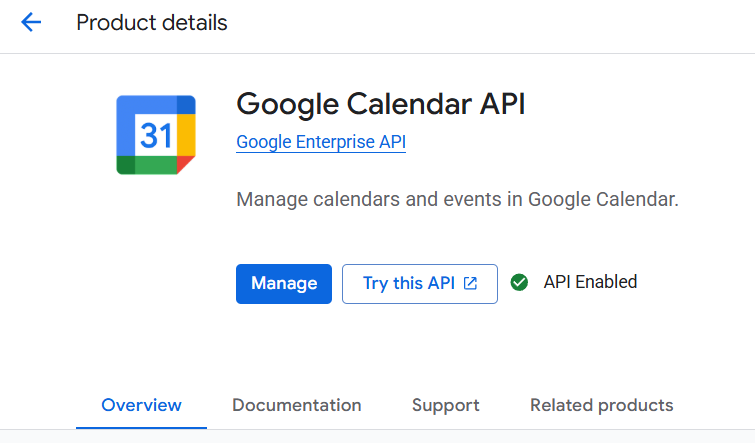The height and width of the screenshot is (443, 755).
Task: Select the Overview tab
Action: (142, 405)
